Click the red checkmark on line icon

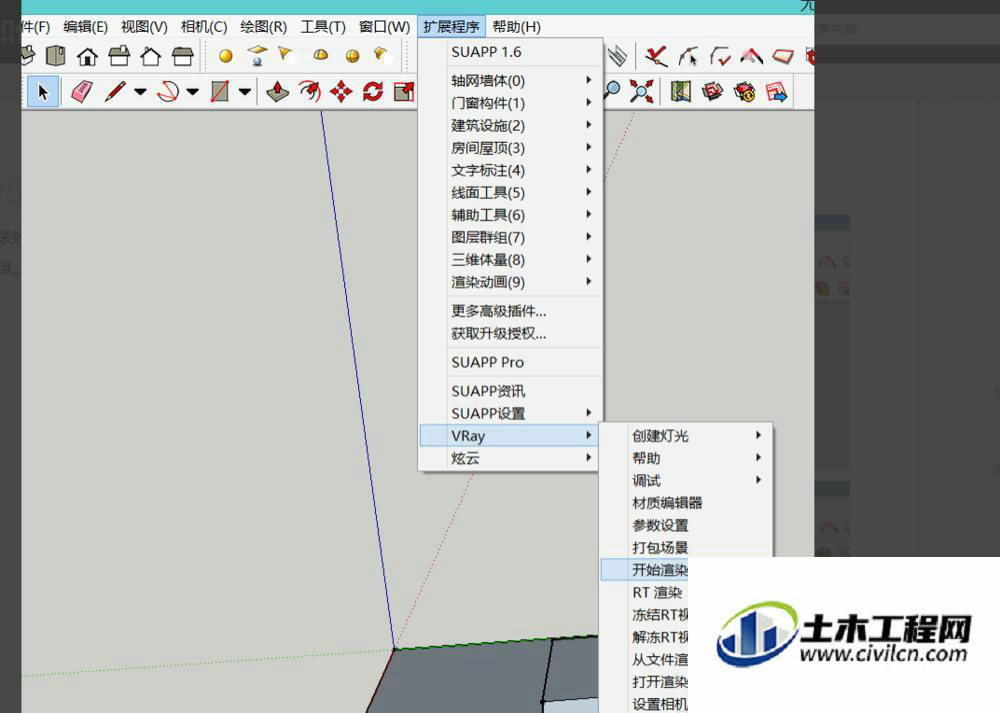tap(656, 56)
